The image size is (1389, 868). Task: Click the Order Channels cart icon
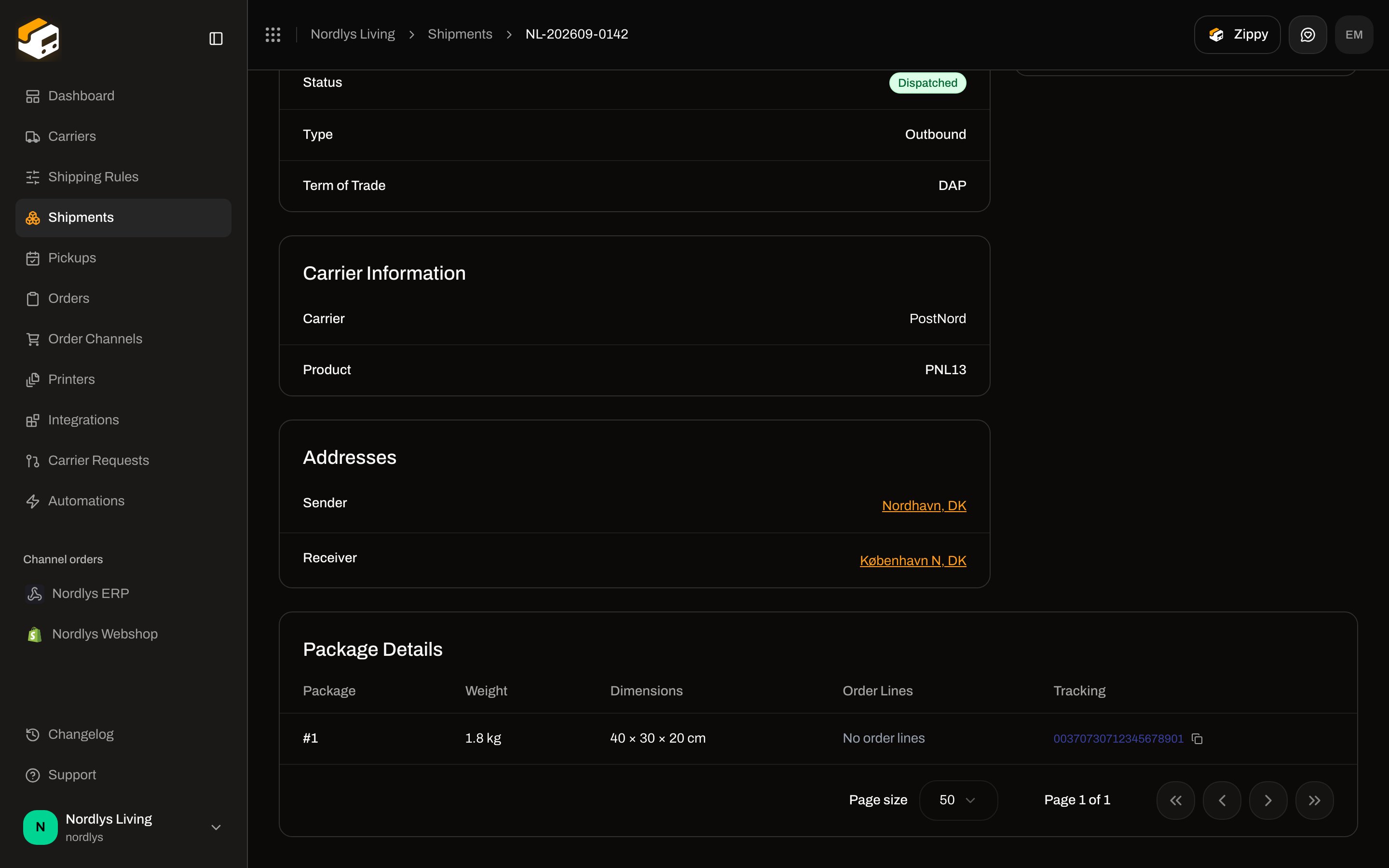(x=33, y=339)
